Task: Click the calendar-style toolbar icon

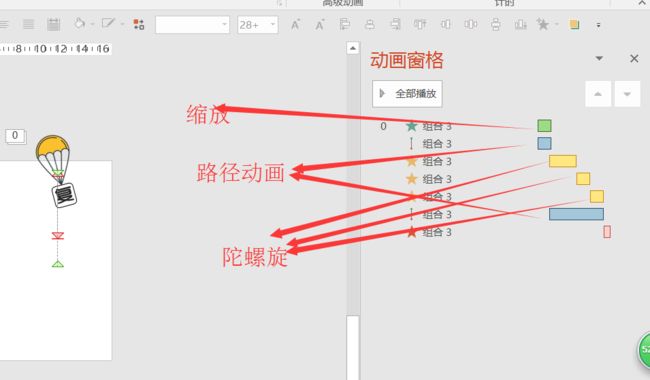Action: (53, 24)
